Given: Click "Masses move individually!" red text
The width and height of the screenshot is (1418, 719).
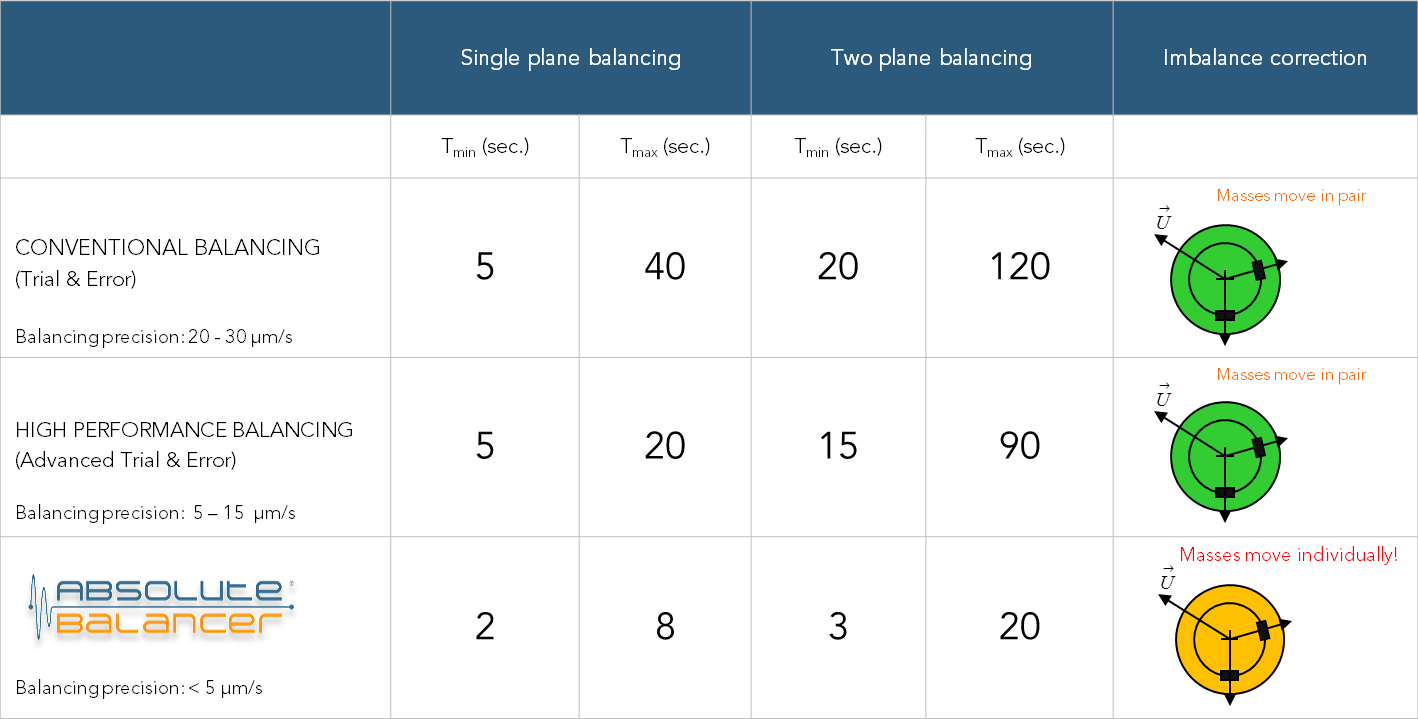Looking at the screenshot, I should coord(1288,555).
